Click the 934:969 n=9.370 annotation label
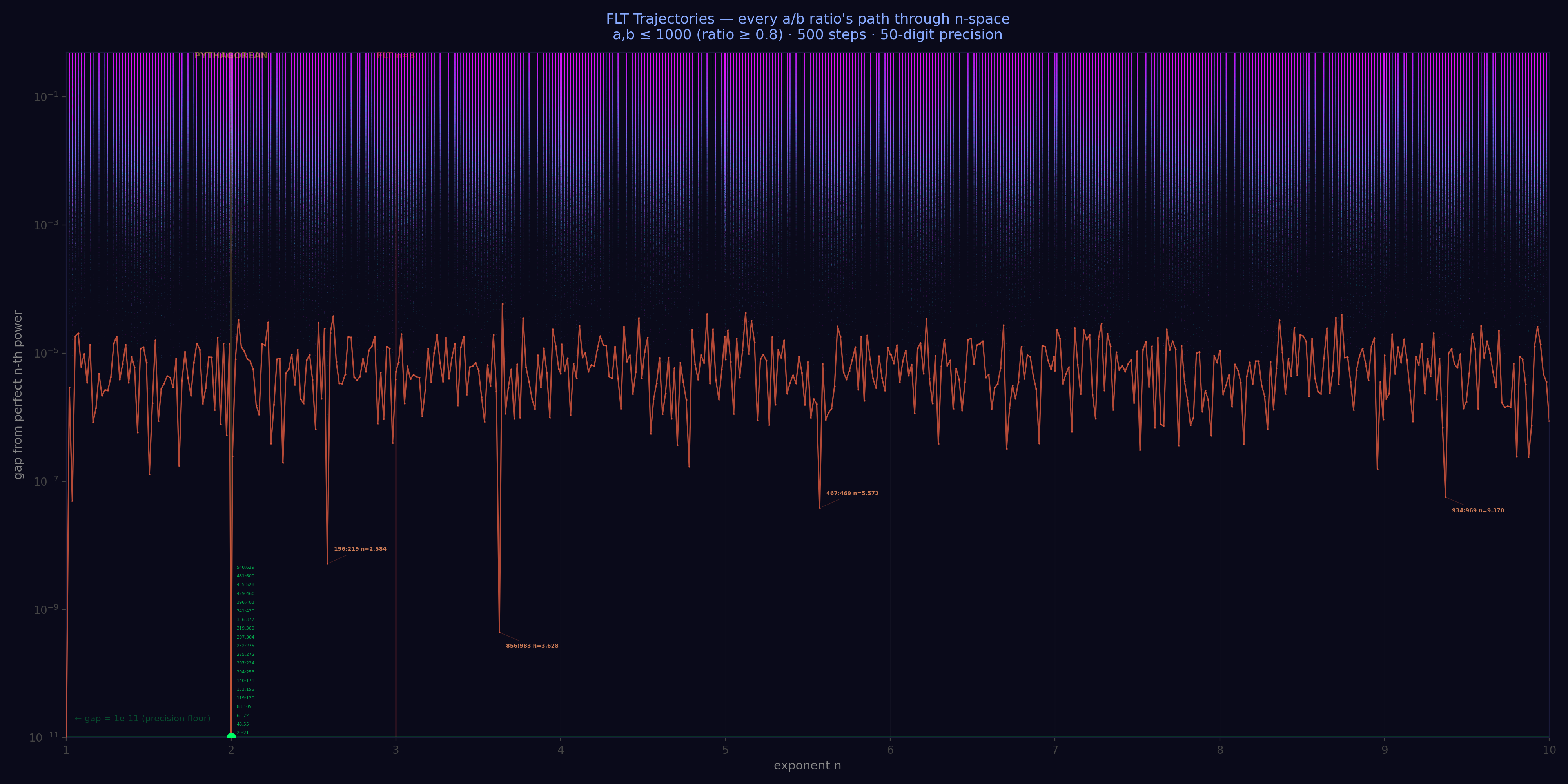This screenshot has width=1568, height=784. click(x=1478, y=511)
